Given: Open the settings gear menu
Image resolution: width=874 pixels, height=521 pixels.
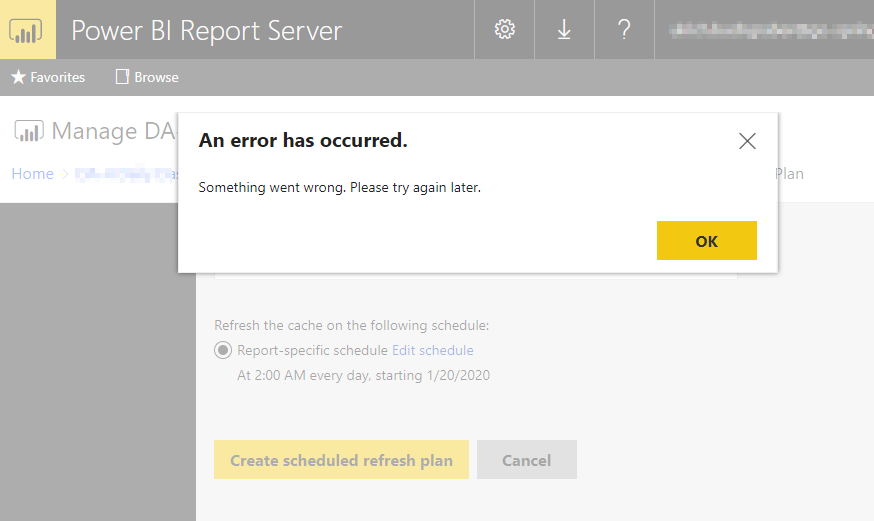Looking at the screenshot, I should 504,30.
